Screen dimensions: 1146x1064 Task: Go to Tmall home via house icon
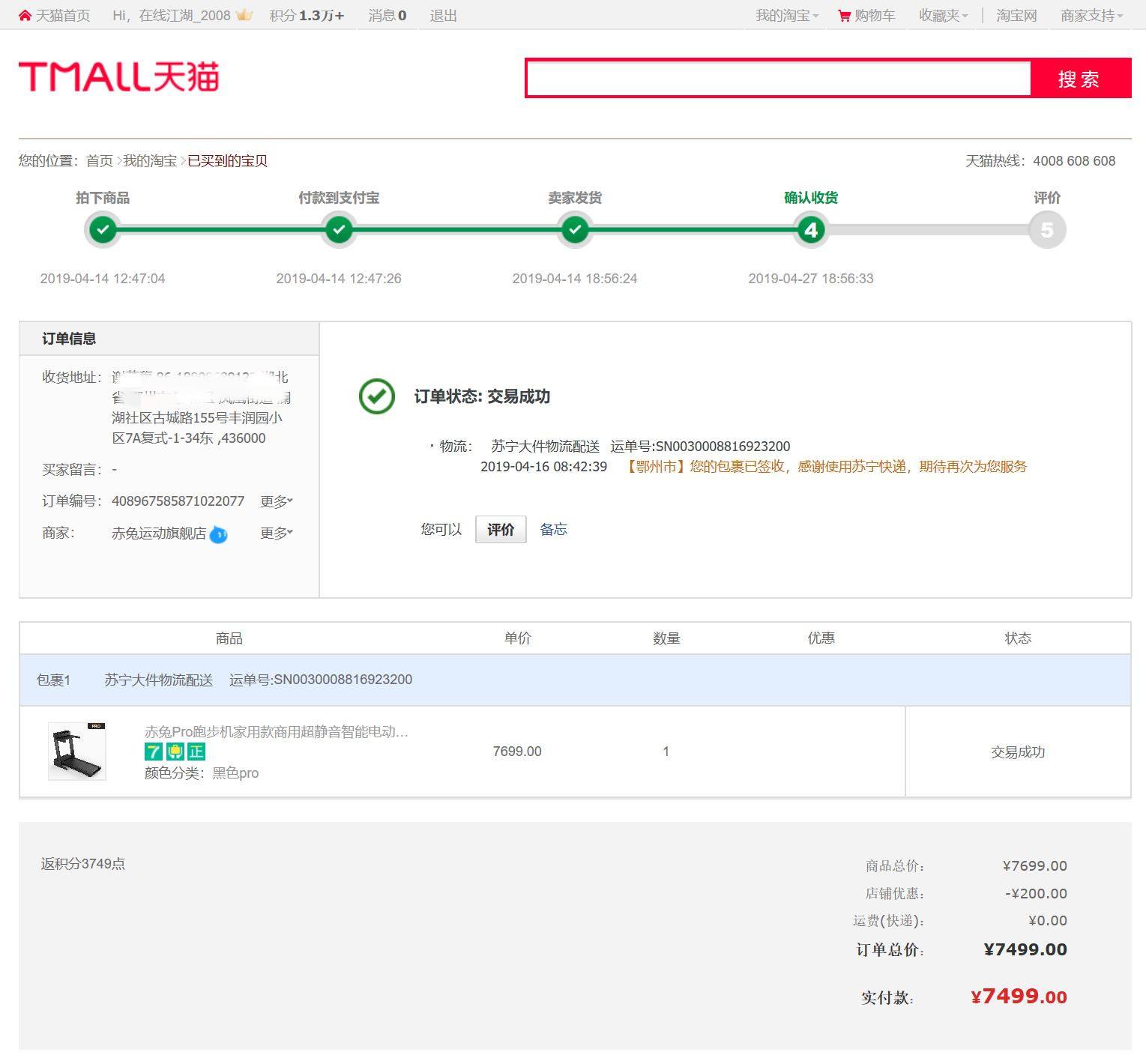coord(25,16)
